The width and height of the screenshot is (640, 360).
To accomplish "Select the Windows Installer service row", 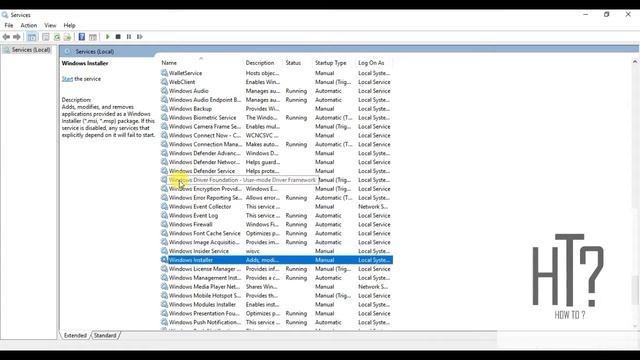I will tap(276, 260).
